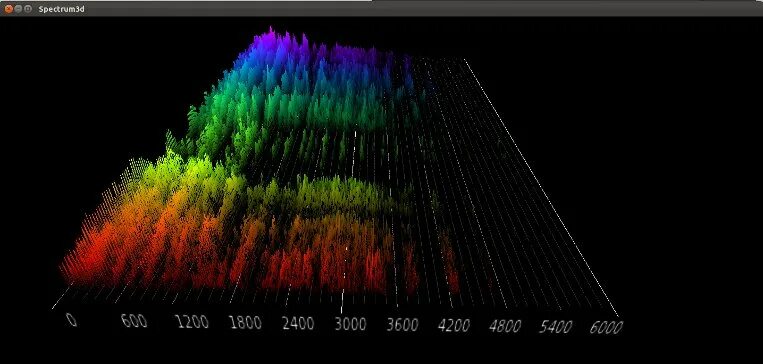
Task: Click the 600 frequency axis label
Action: coord(134,321)
